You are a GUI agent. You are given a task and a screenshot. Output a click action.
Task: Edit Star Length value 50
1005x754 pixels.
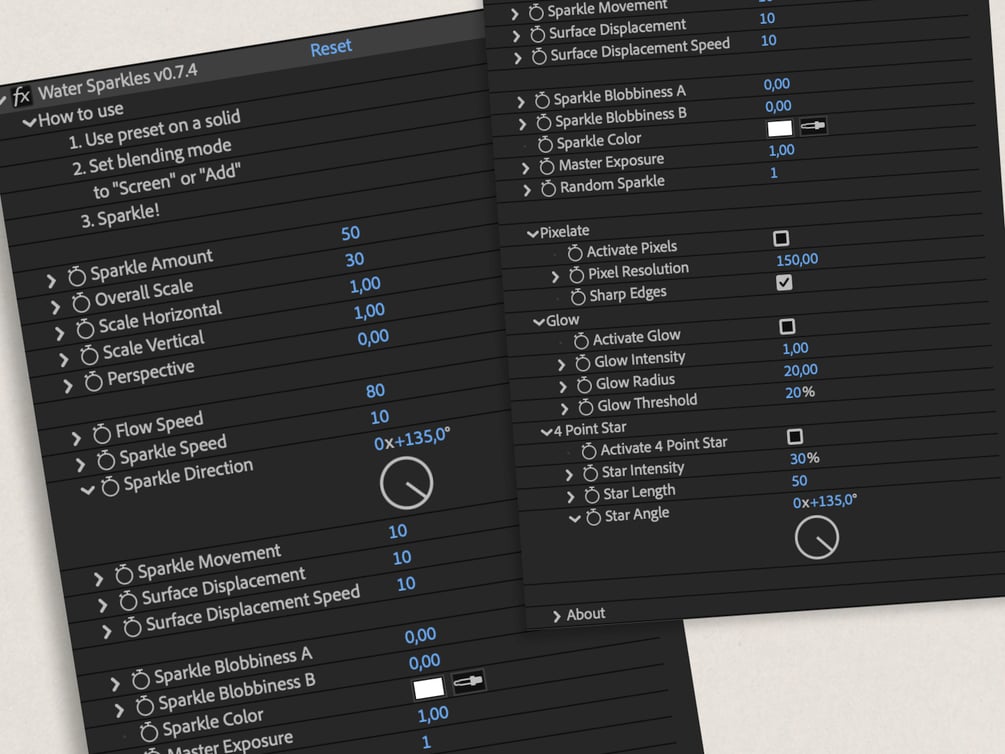[799, 481]
